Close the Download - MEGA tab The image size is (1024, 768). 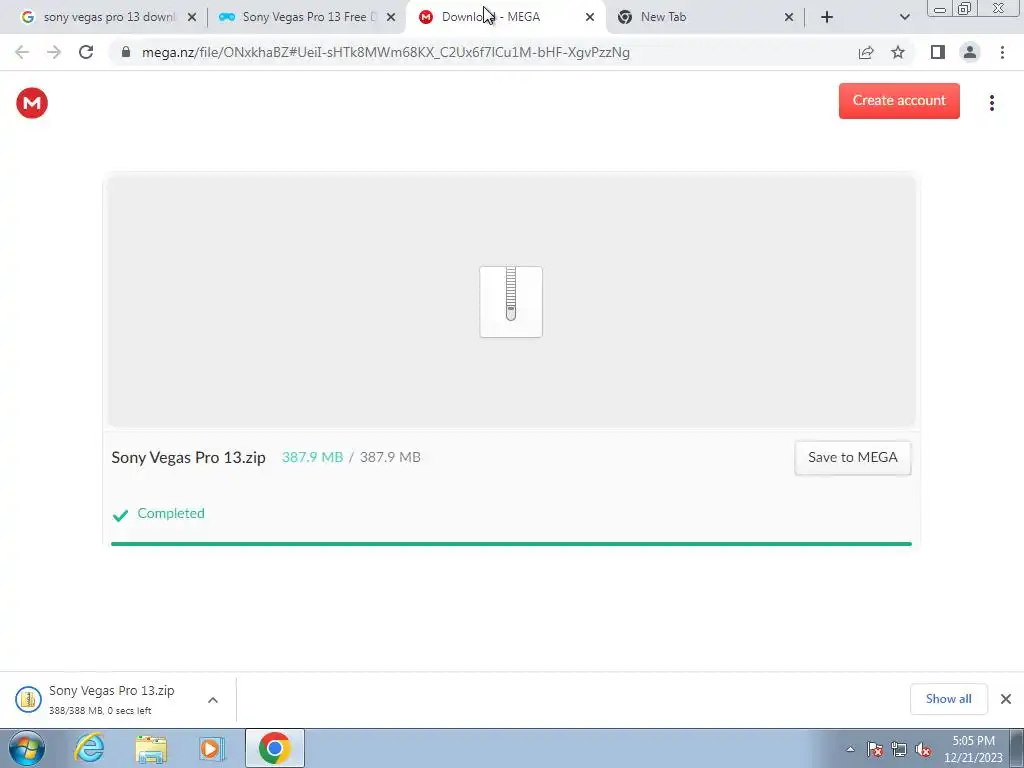coord(590,18)
